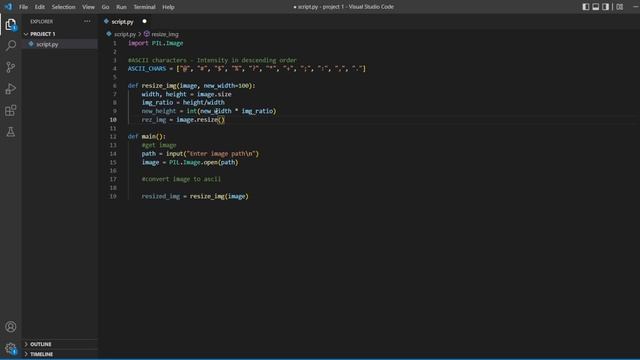Toggle the bottom panel layout icon
The image size is (640, 360).
point(596,7)
